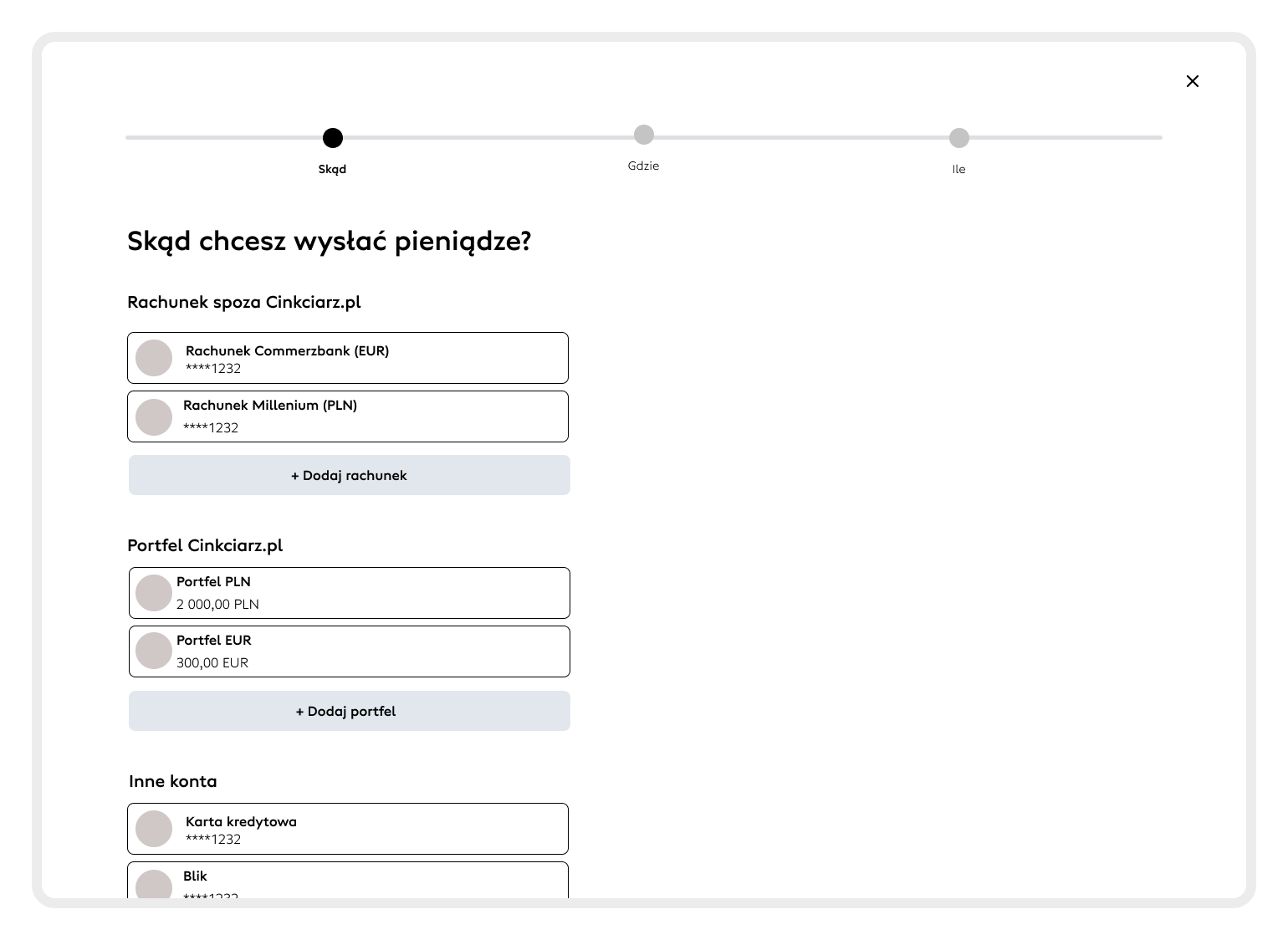Screen dimensions: 1288x940
Task: Jump to the Gdzie step circle
Action: click(x=643, y=135)
